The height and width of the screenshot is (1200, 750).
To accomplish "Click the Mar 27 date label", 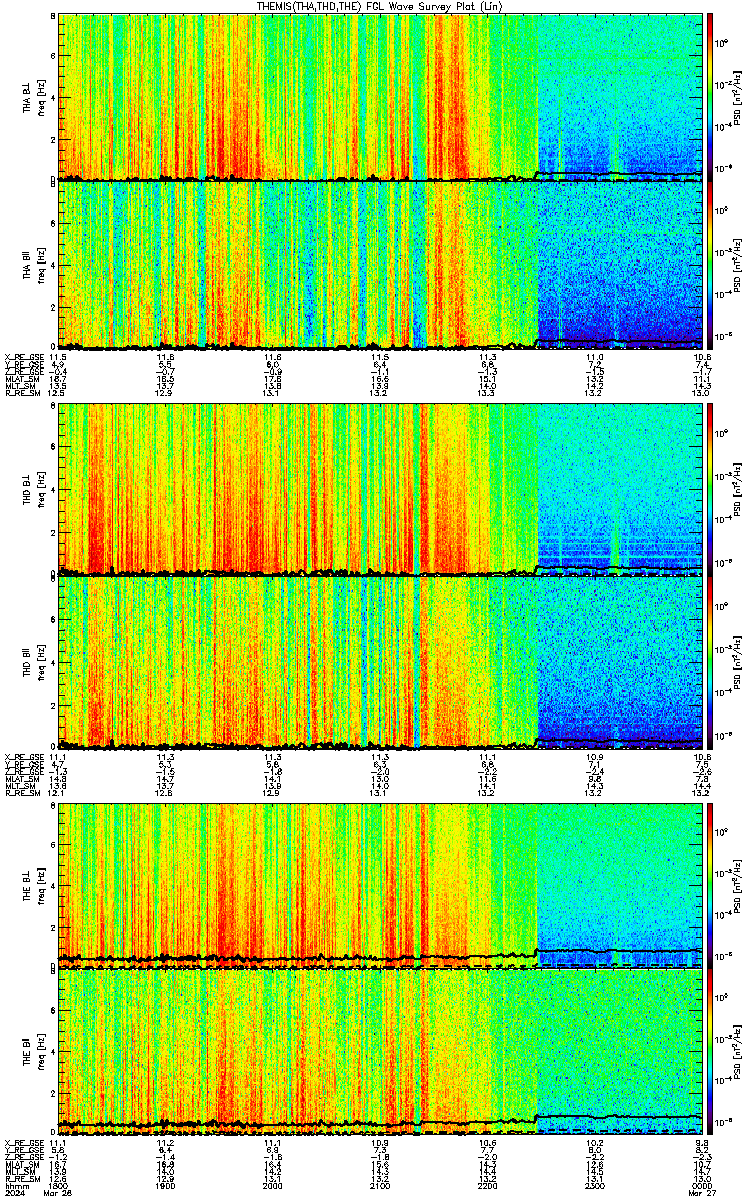I will [x=701, y=1194].
